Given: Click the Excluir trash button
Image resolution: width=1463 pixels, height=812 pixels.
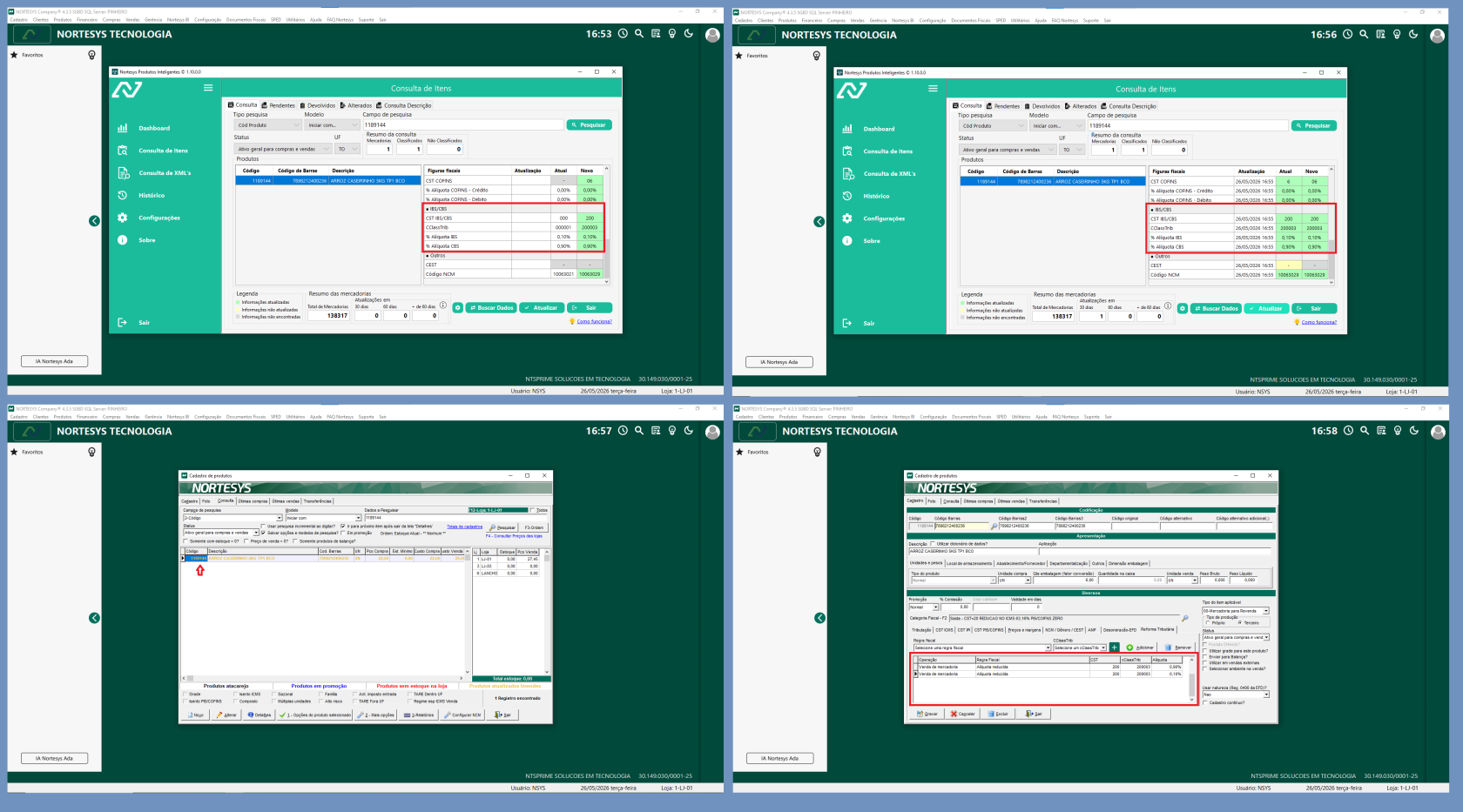Looking at the screenshot, I should 998,714.
